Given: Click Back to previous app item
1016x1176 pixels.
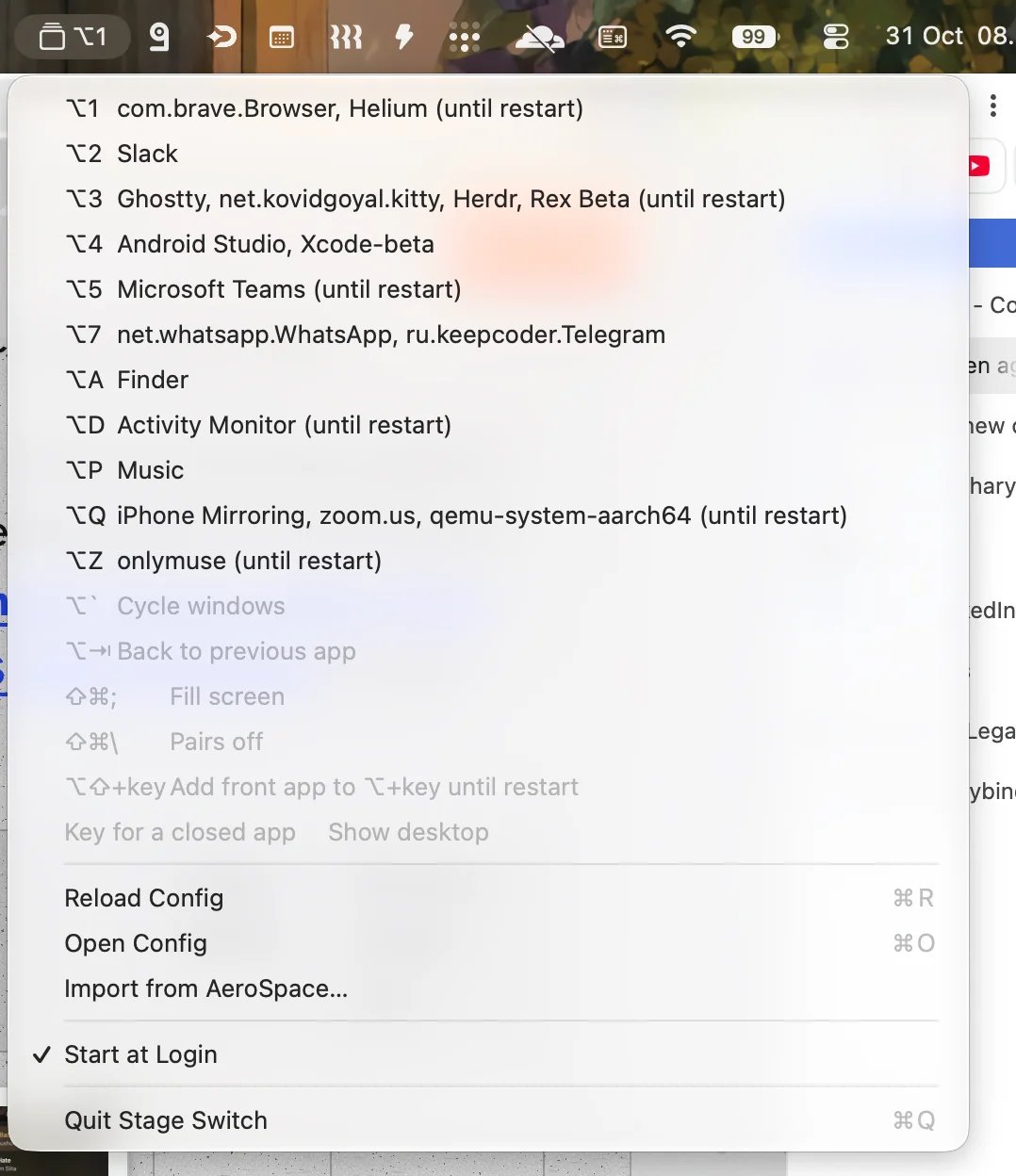Looking at the screenshot, I should pos(488,651).
